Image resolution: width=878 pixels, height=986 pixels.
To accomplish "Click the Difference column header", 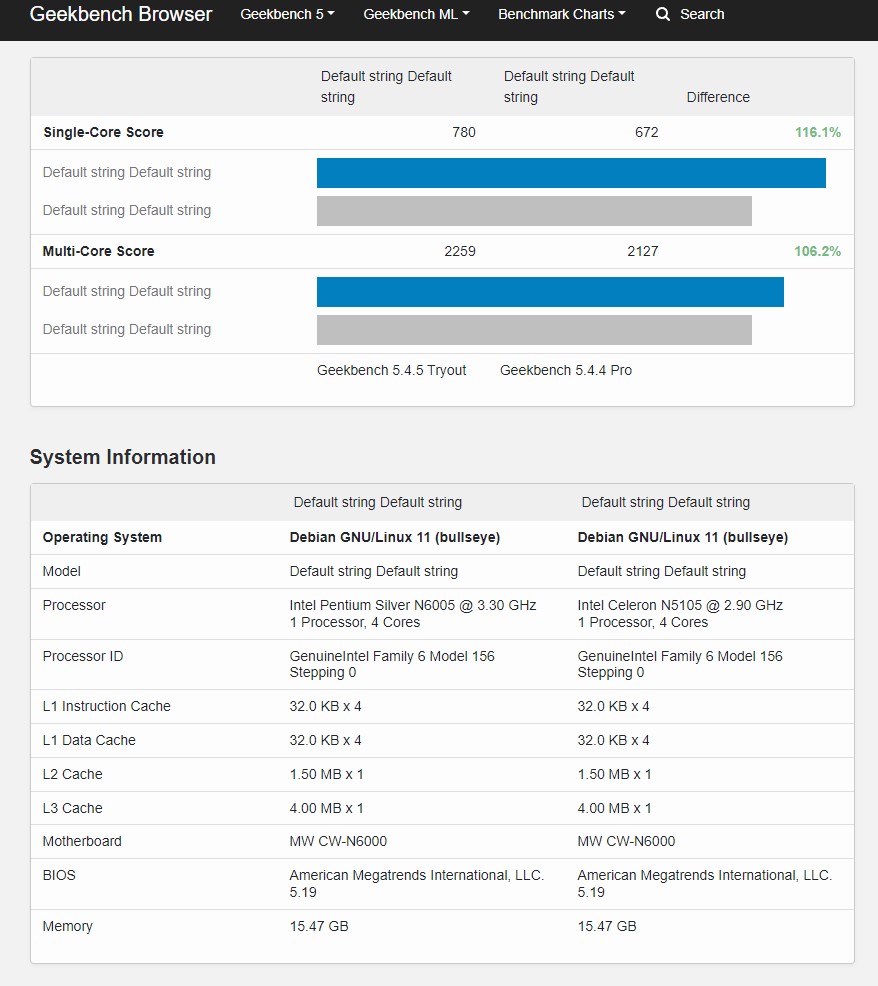I will coord(718,97).
